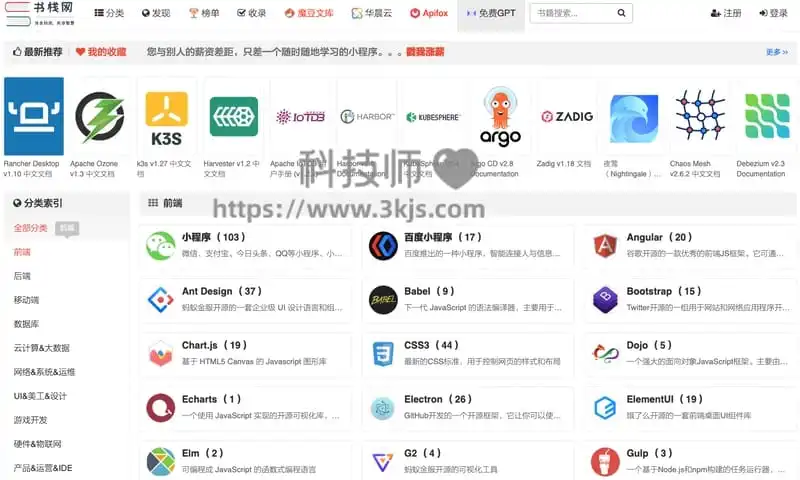Click the Babel black circle icon
800x480 pixels.
(383, 299)
